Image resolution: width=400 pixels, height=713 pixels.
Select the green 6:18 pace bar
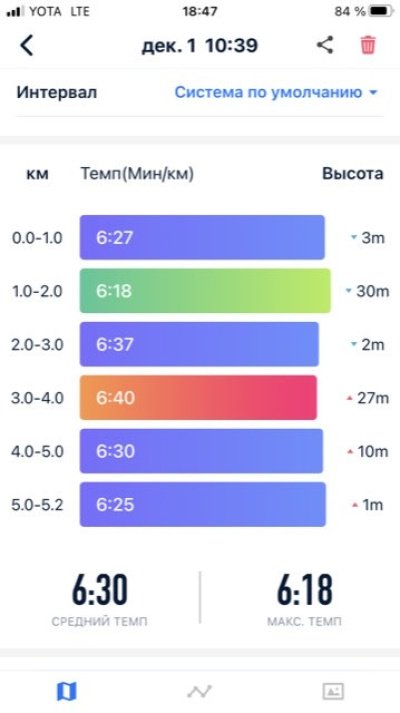(205, 291)
